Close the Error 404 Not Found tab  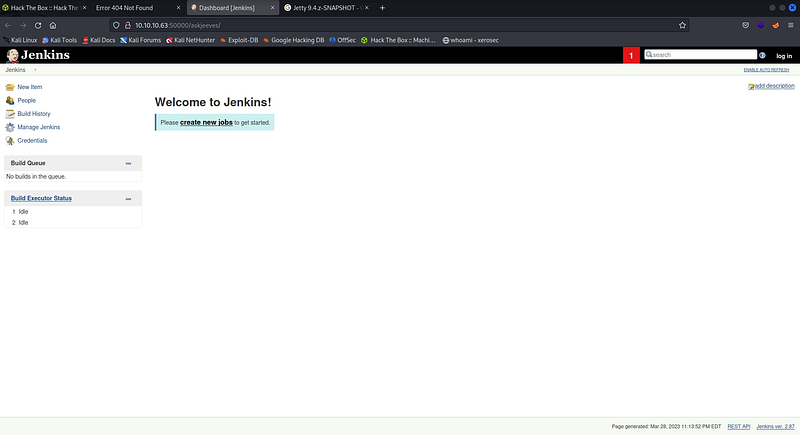point(178,8)
